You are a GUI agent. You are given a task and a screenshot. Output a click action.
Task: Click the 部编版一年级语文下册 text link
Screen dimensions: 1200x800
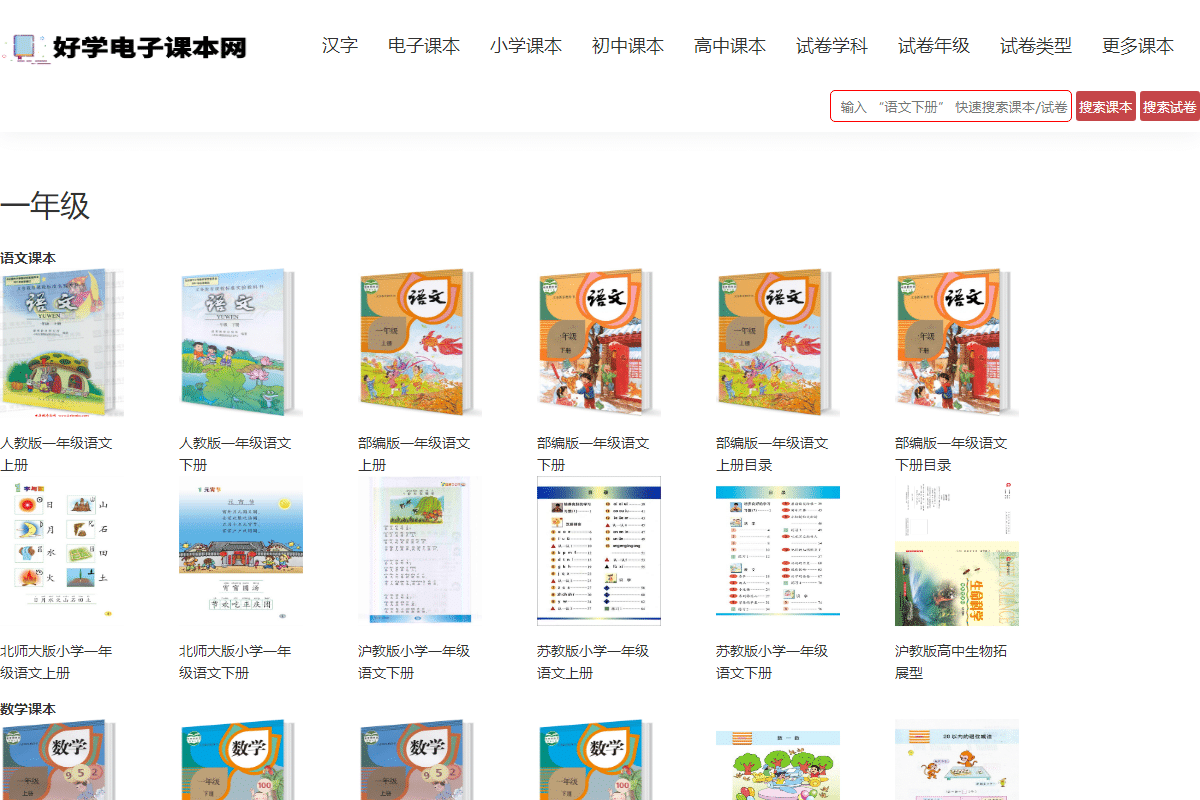tap(593, 454)
